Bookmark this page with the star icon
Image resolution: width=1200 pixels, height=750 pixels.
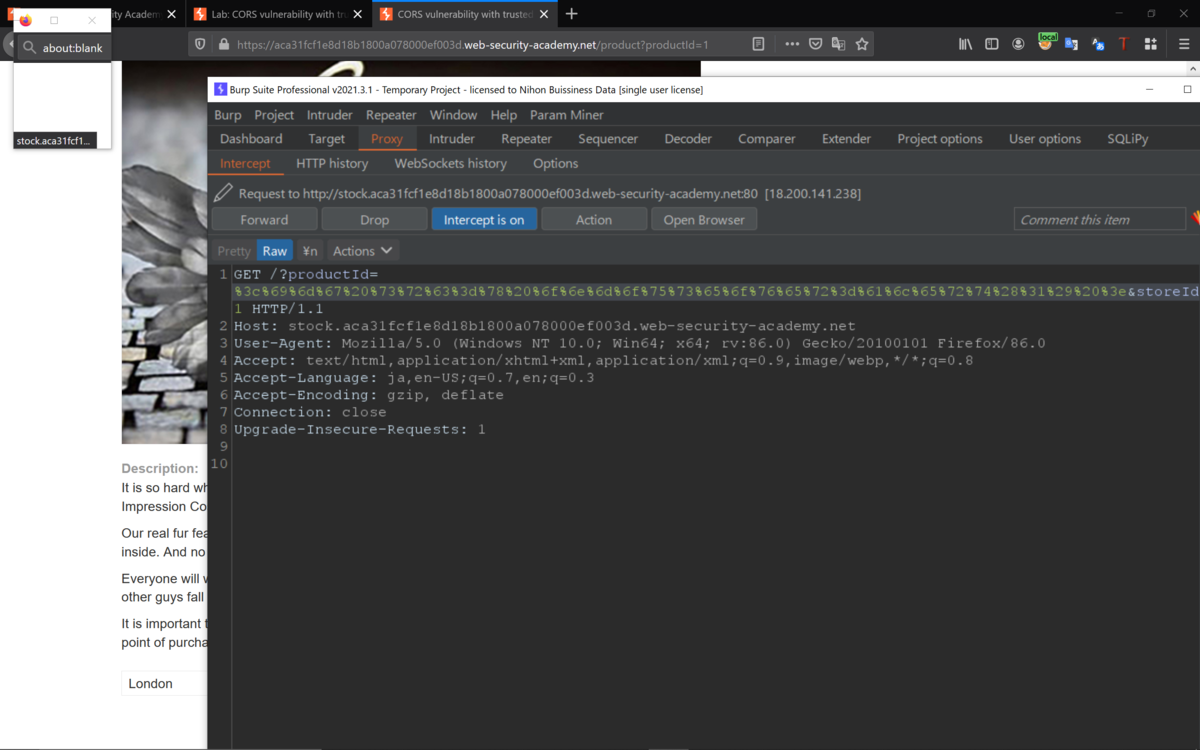click(862, 44)
